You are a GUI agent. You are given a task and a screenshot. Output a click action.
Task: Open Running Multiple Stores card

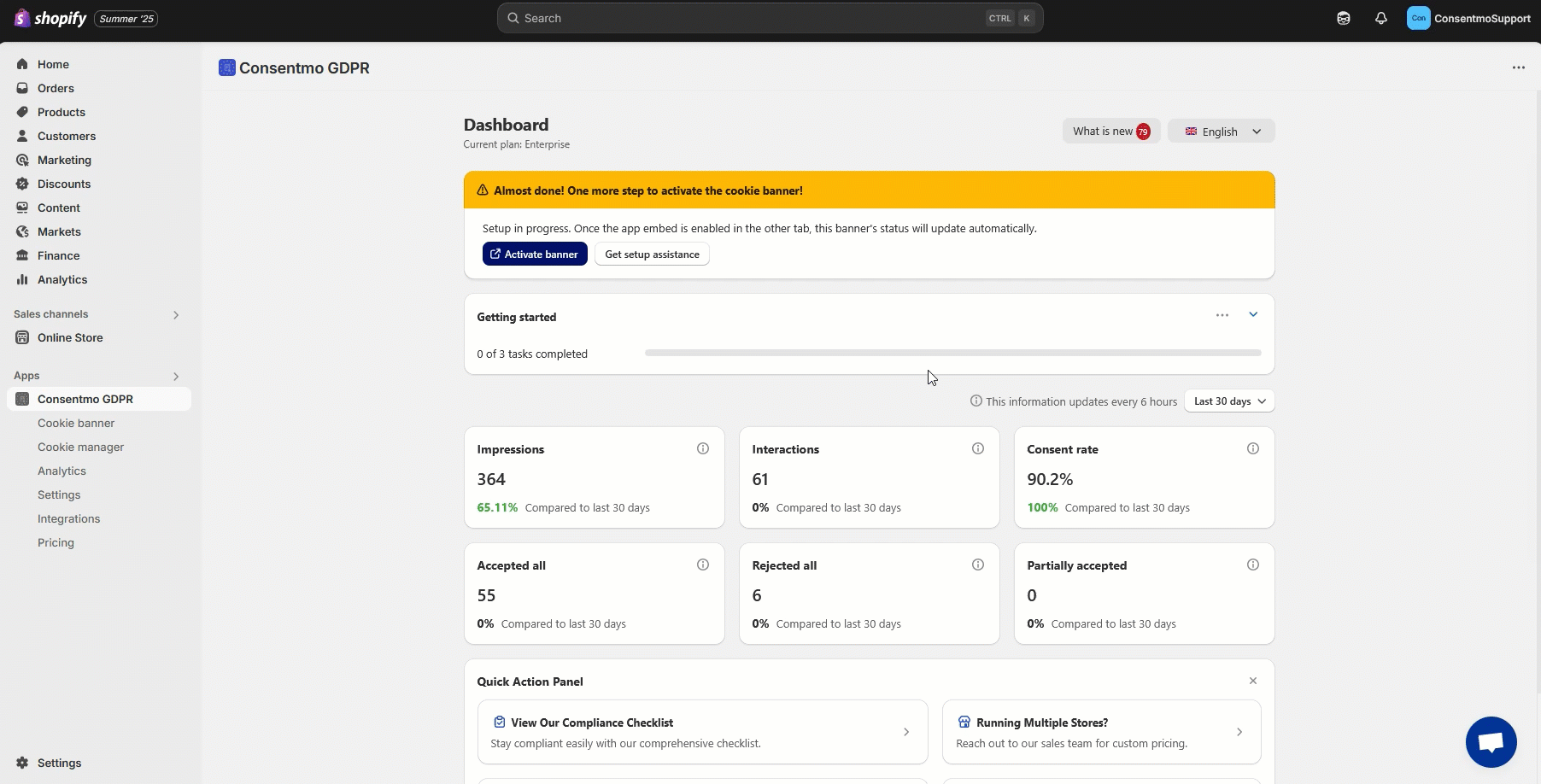click(x=1101, y=732)
